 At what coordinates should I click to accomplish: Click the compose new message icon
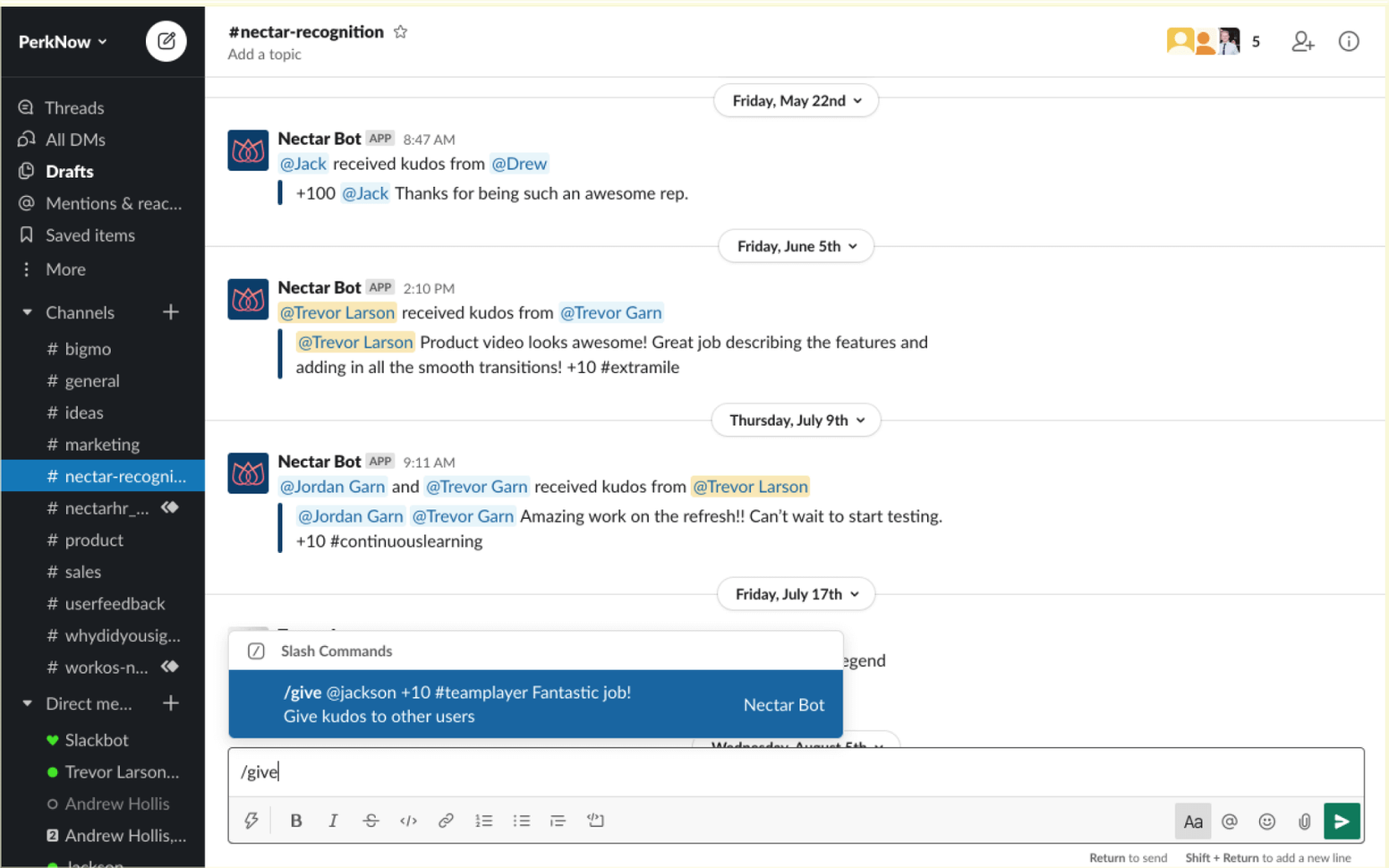(166, 41)
